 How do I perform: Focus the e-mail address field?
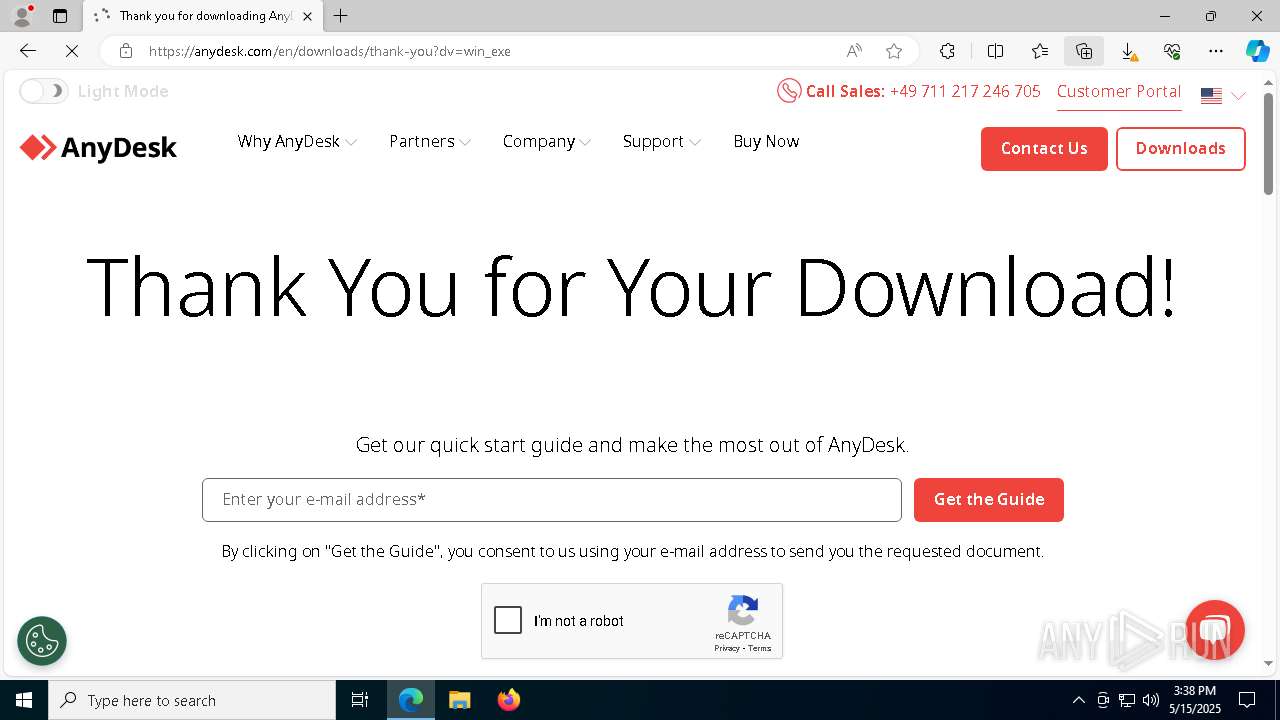pyautogui.click(x=551, y=499)
